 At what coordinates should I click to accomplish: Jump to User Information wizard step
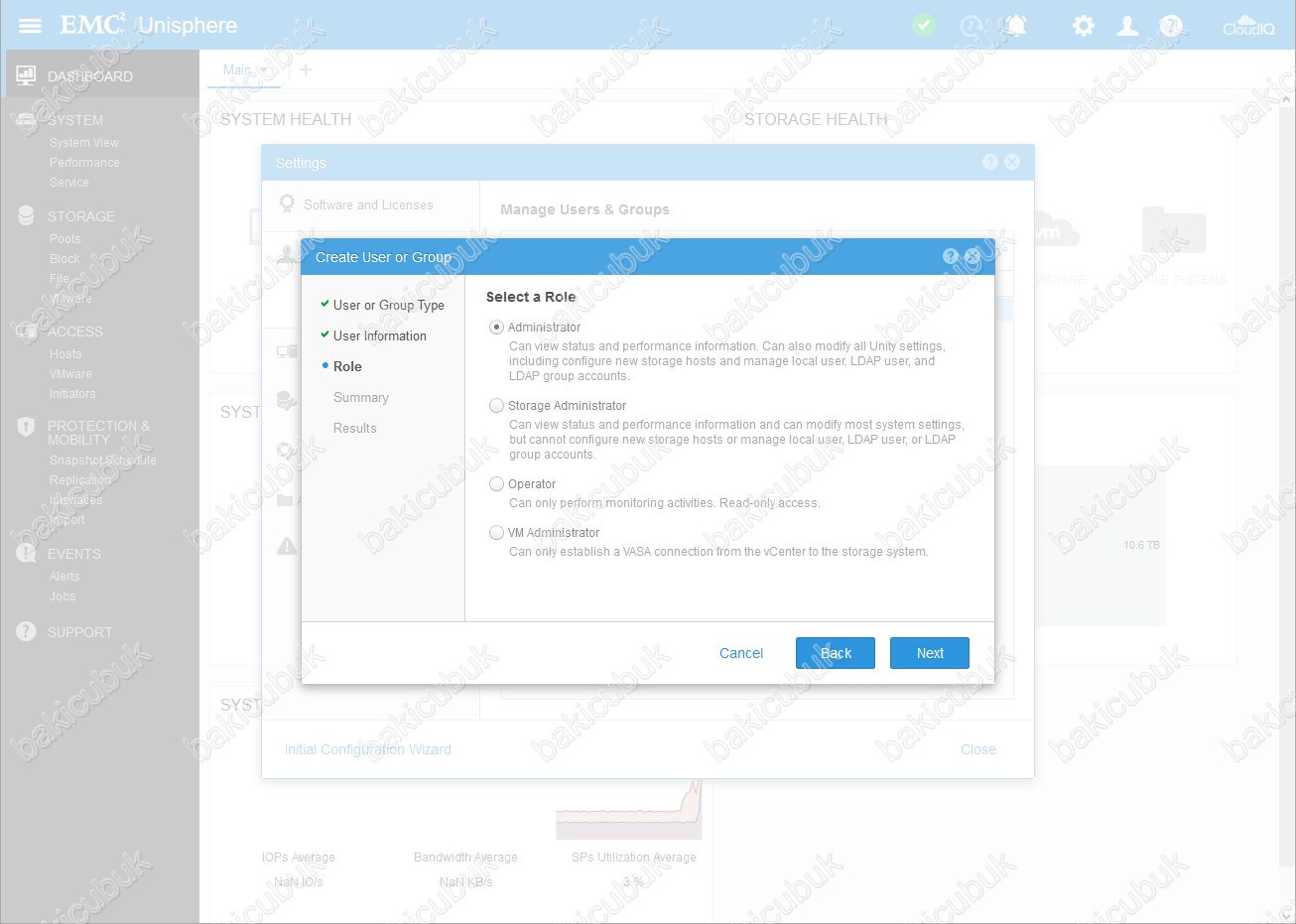coord(380,335)
